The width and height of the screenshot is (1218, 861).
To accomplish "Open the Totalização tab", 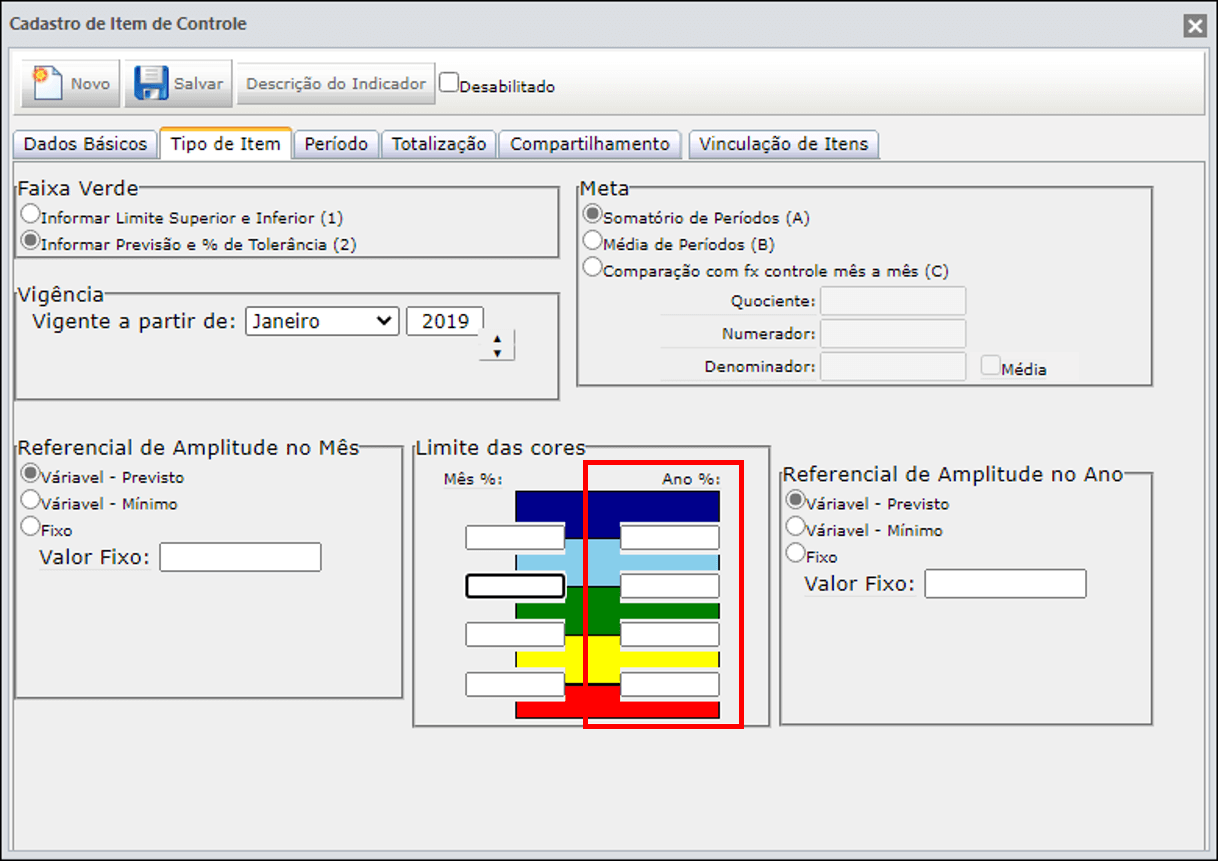I will (x=439, y=144).
